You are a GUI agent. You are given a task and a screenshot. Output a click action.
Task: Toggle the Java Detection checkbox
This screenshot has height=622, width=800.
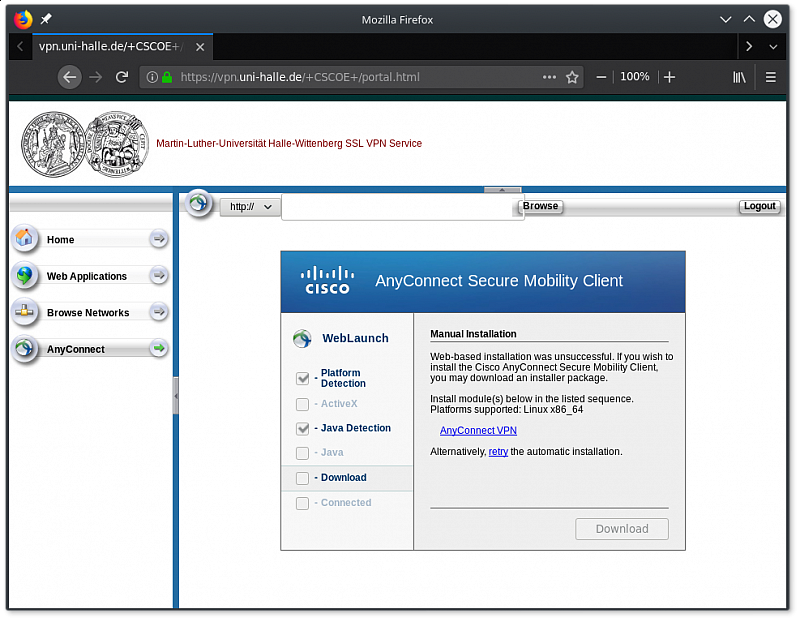pyautogui.click(x=303, y=429)
